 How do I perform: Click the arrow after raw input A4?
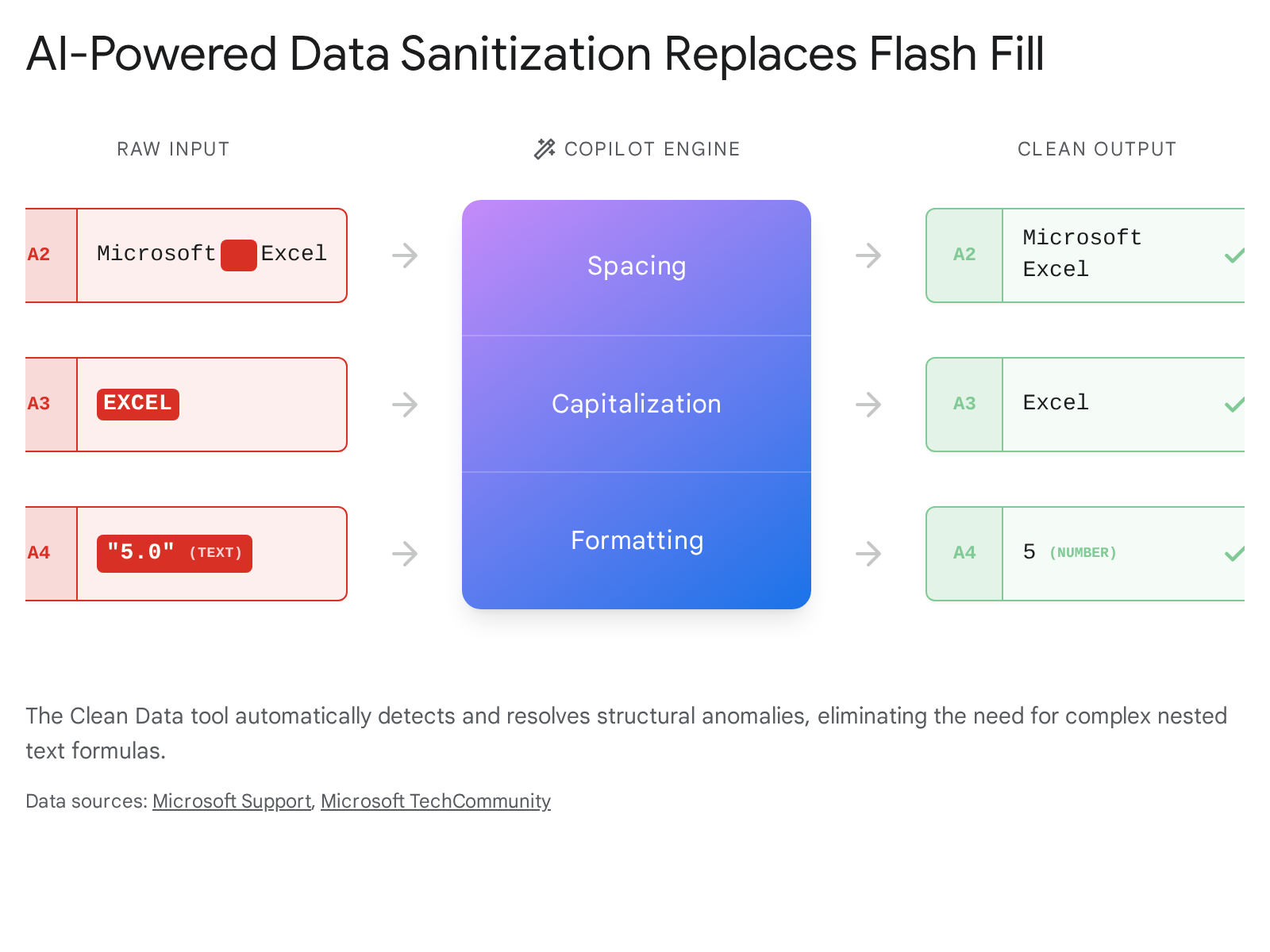(405, 554)
